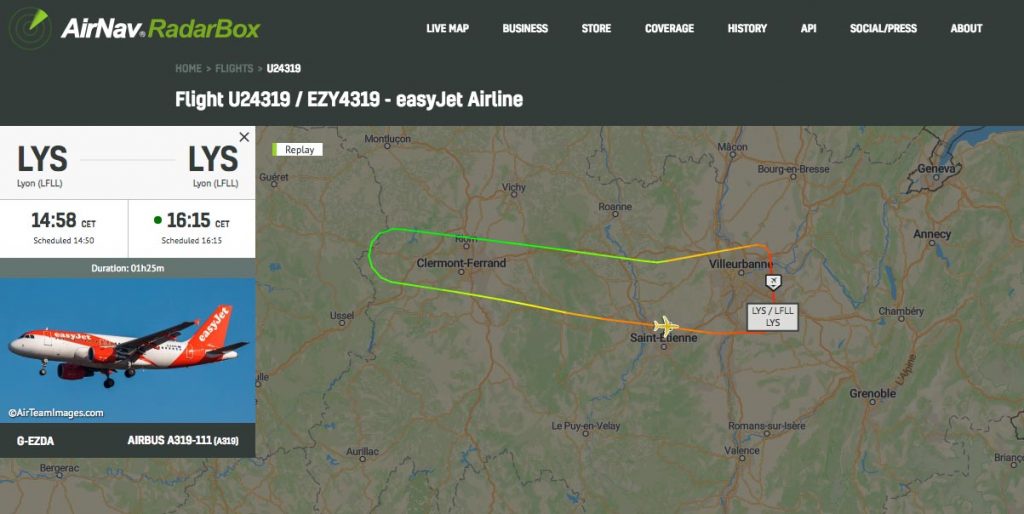
Task: Open SOCIAL/PRESS menu item
Action: coord(883,28)
